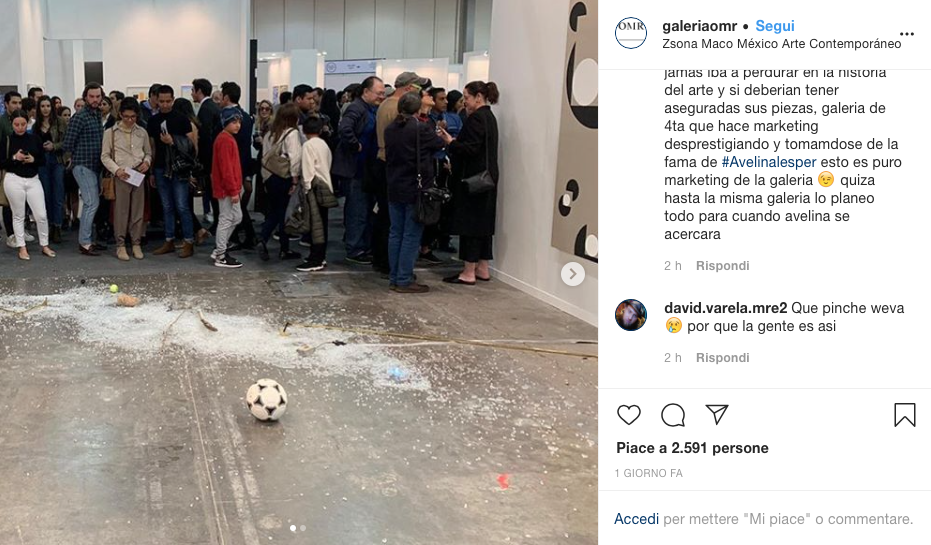Image resolution: width=931 pixels, height=545 pixels.
Task: Open the 1 GIORNO FA timestamp
Action: tap(649, 473)
